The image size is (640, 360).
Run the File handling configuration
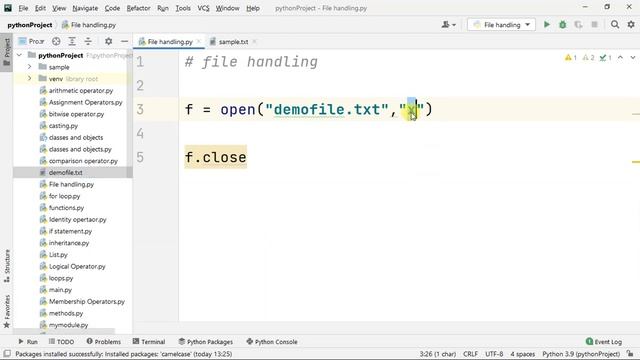point(547,25)
